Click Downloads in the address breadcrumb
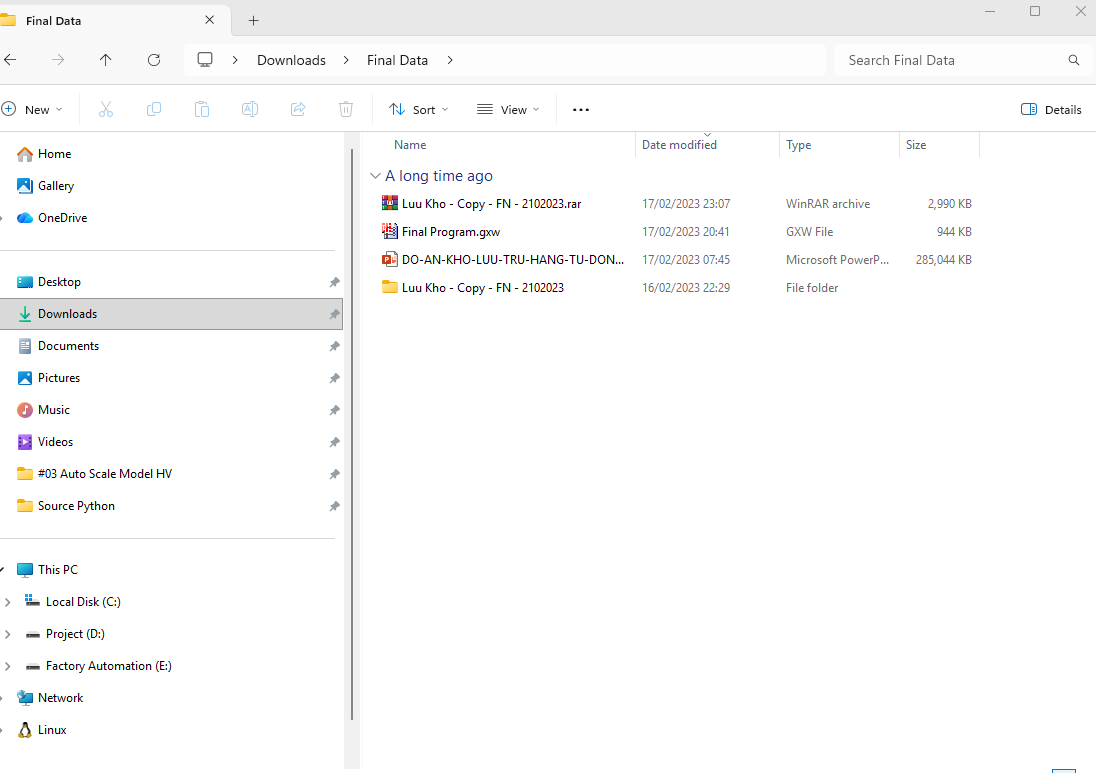The width and height of the screenshot is (1096, 773). coord(291,60)
